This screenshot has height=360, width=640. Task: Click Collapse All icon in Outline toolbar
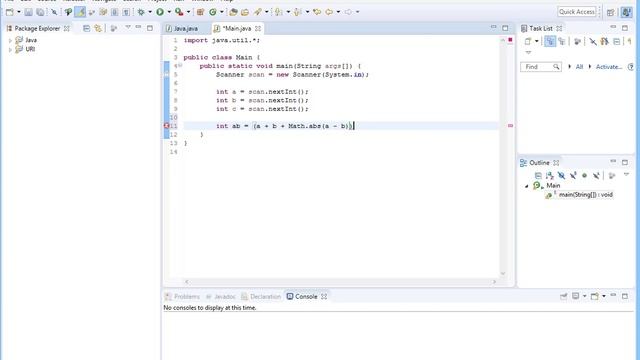(x=538, y=176)
